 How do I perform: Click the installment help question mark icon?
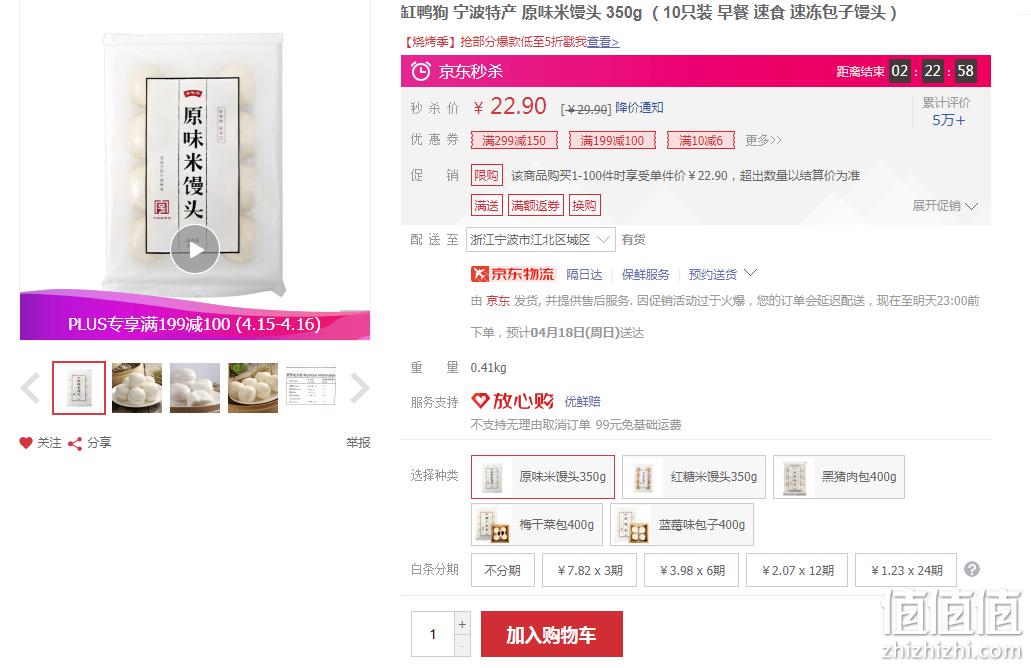pyautogui.click(x=972, y=569)
